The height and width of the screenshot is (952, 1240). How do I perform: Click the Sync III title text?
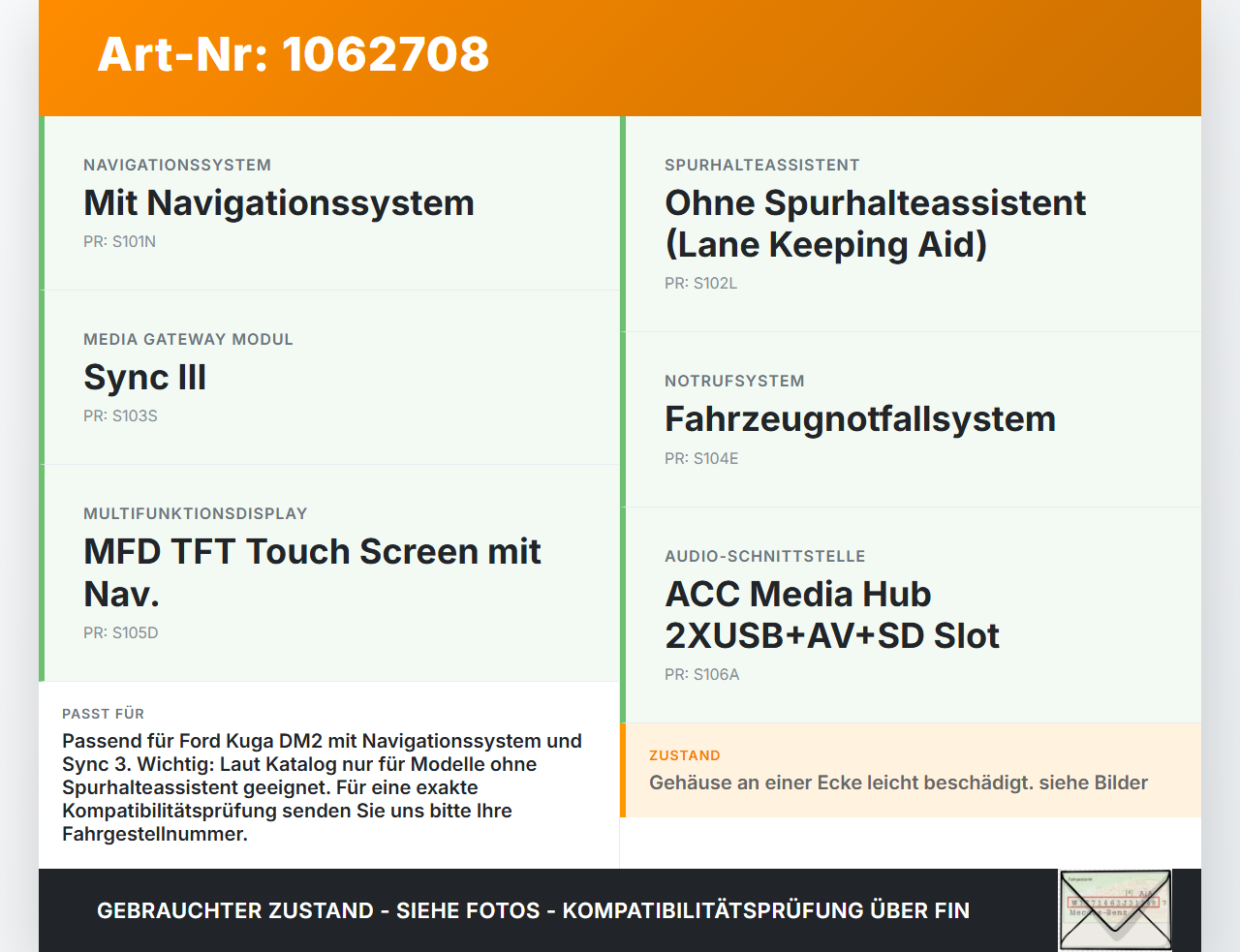click(x=145, y=377)
